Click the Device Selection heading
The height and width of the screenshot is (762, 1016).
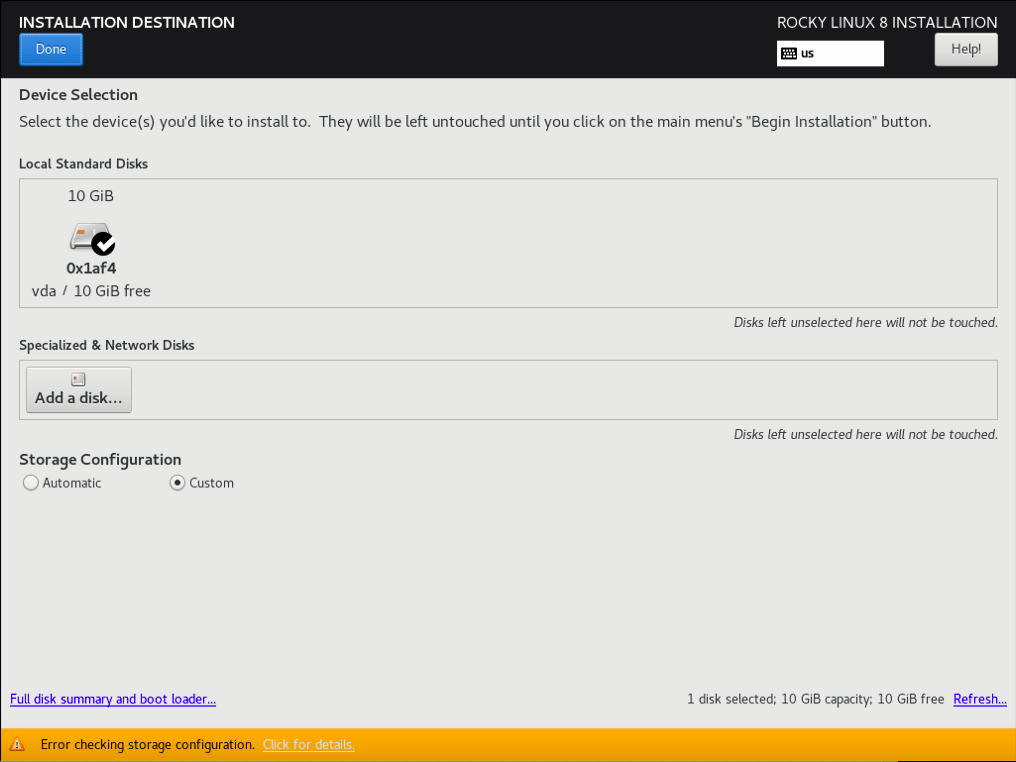[x=78, y=95]
